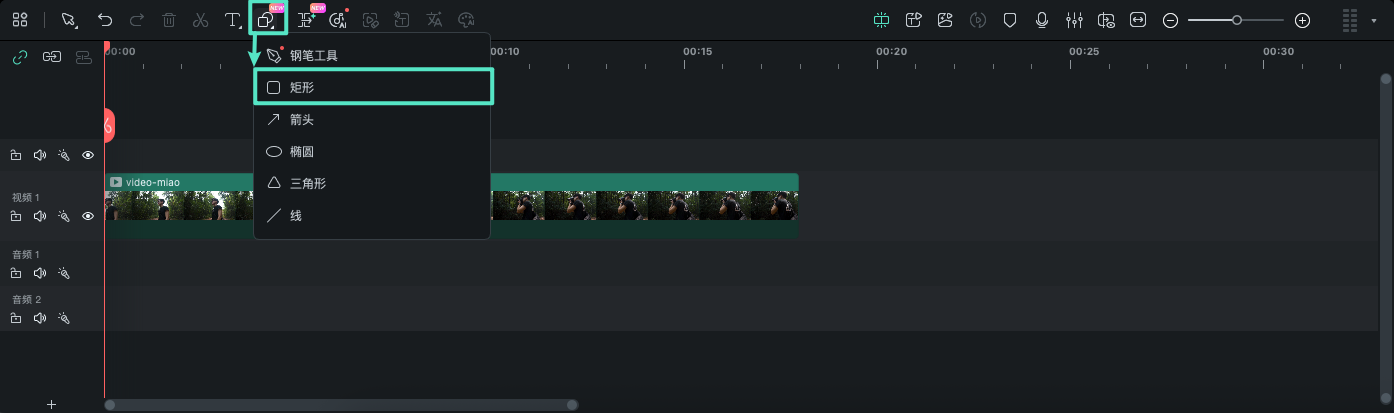Choose 矩形 from the shape menu
1394x413 pixels.
click(x=373, y=87)
